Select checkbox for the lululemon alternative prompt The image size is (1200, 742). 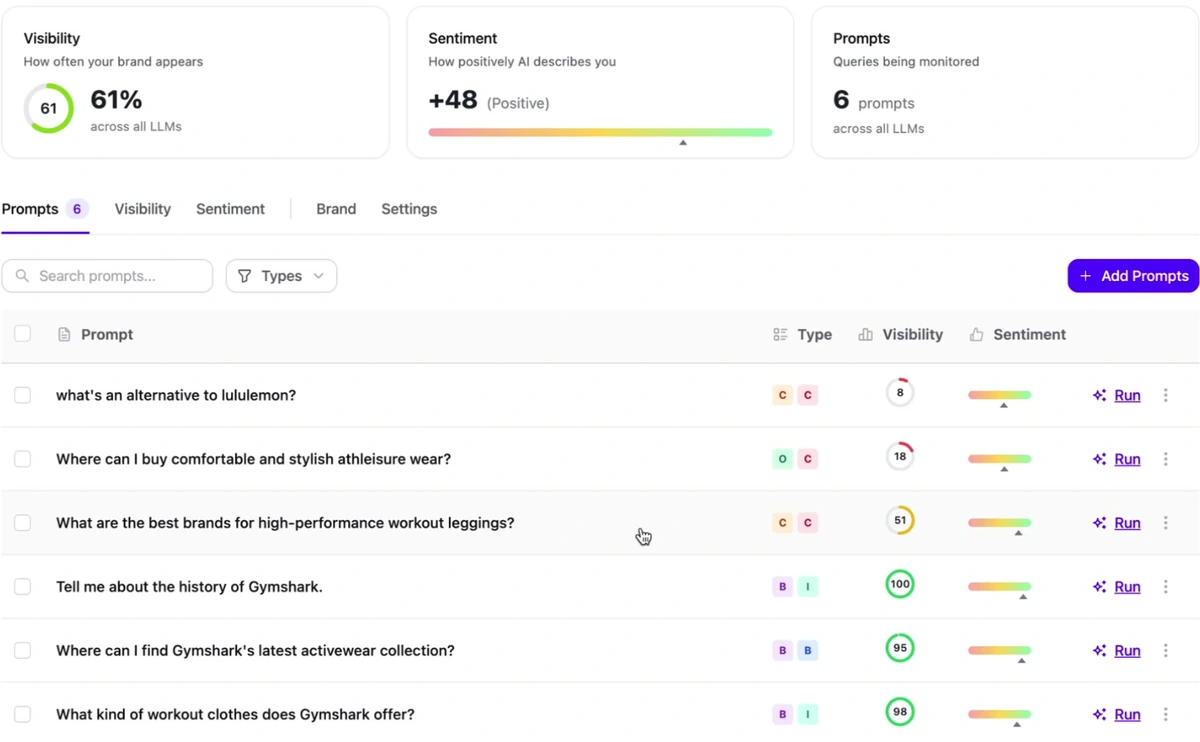(22, 395)
